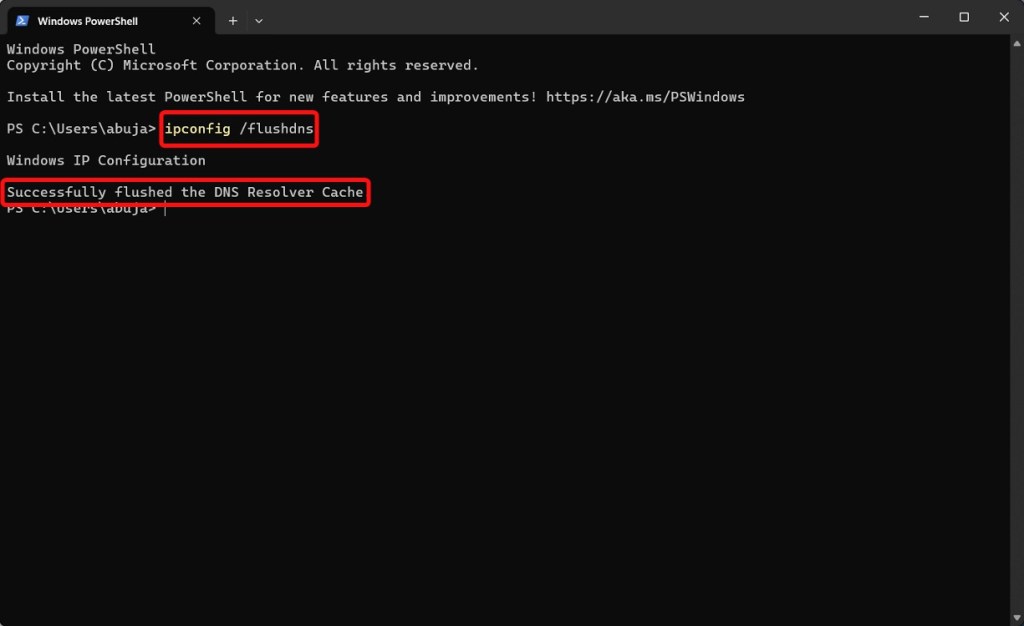1024x626 pixels.
Task: Click the Install the latest PowerShell message
Action: point(272,97)
